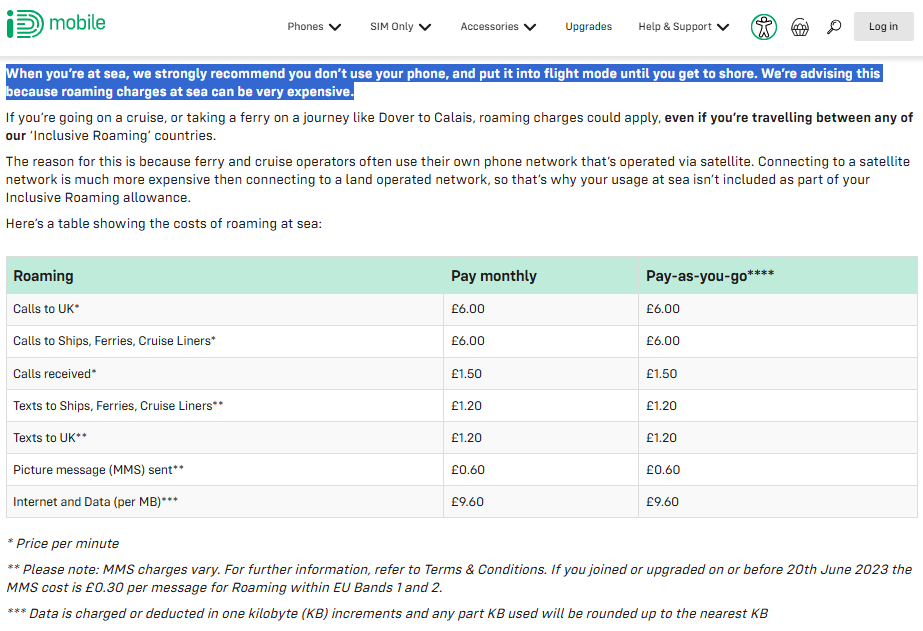Open the accessibility tools icon
The image size is (923, 631).
point(763,27)
